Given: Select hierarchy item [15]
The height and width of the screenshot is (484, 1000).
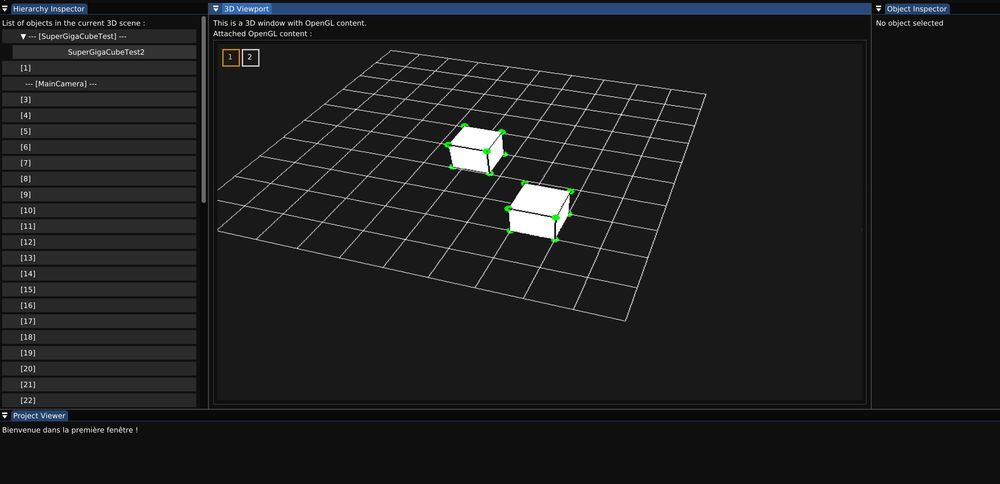Looking at the screenshot, I should click(99, 290).
